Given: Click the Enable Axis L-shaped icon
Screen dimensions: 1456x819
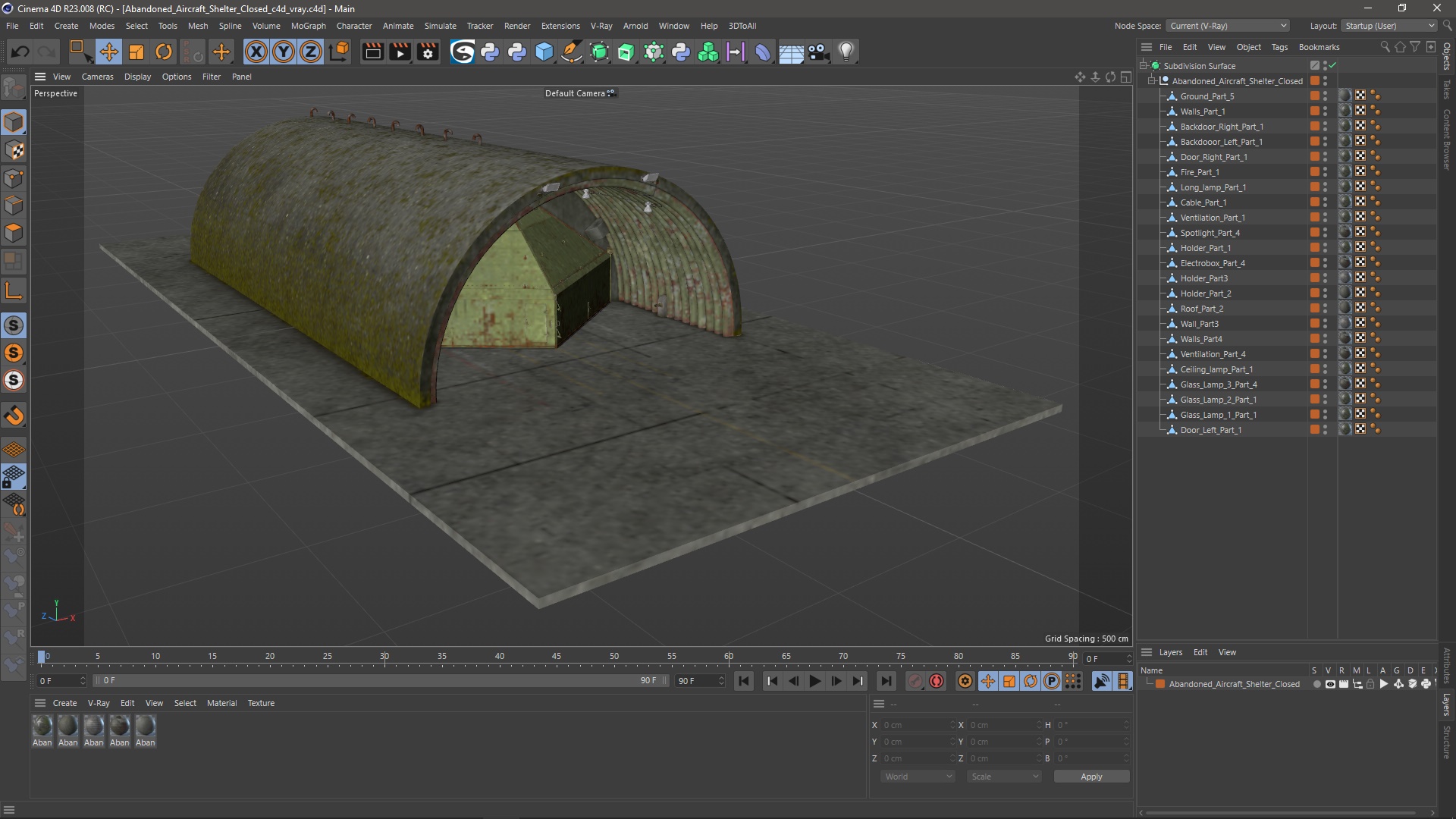Looking at the screenshot, I should (x=14, y=290).
